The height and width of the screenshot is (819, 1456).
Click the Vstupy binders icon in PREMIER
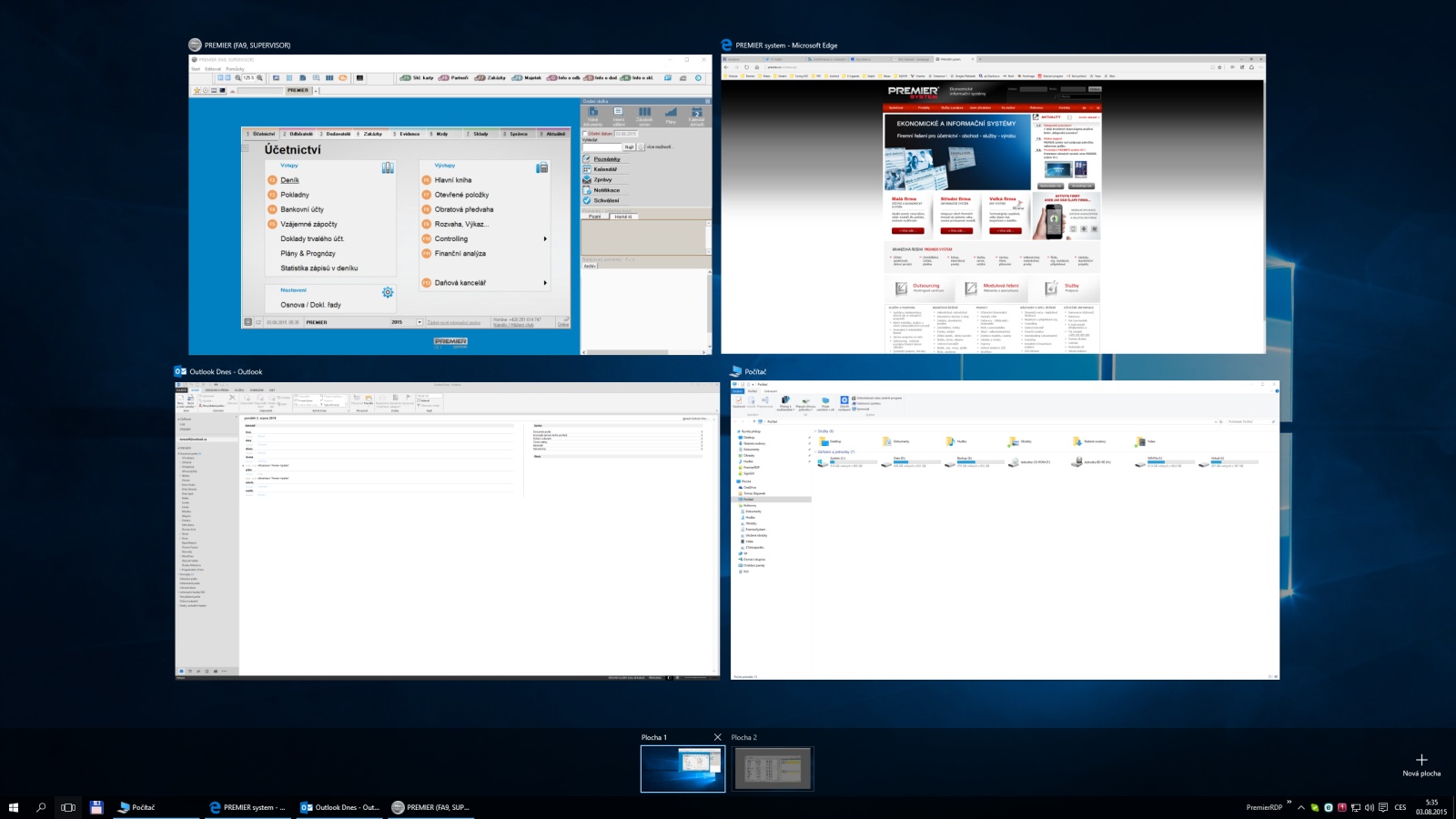(x=388, y=167)
